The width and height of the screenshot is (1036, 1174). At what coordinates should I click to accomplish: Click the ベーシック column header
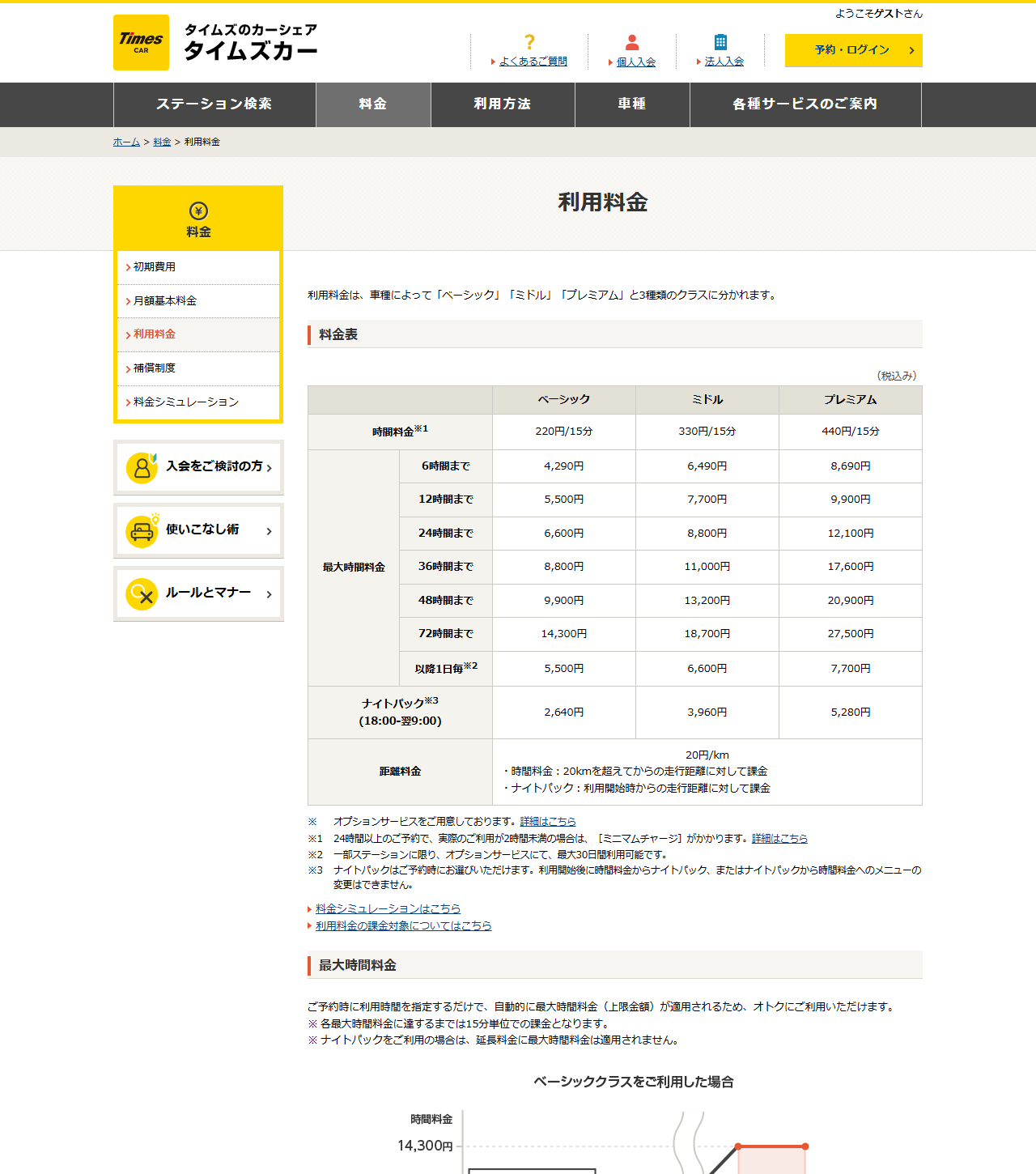564,400
